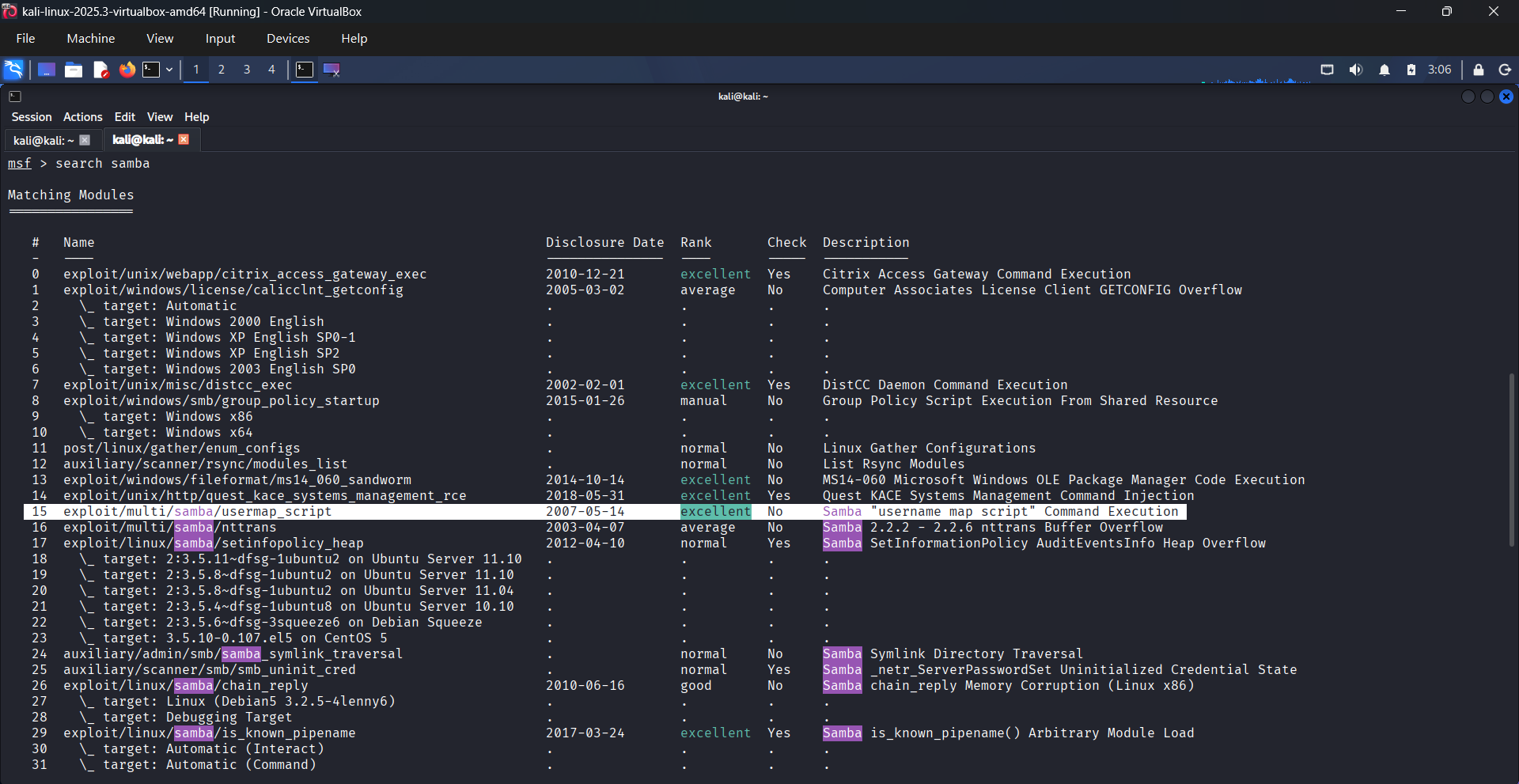This screenshot has height=784, width=1519.
Task: Close the active tab with red X
Action: (184, 139)
